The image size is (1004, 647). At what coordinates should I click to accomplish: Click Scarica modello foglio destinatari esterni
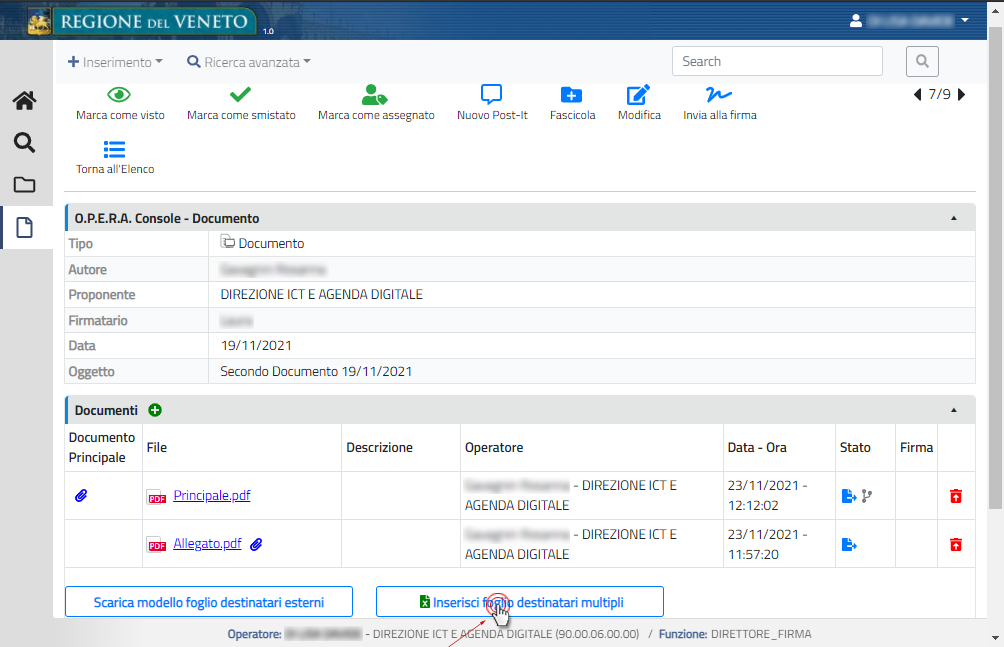[209, 602]
